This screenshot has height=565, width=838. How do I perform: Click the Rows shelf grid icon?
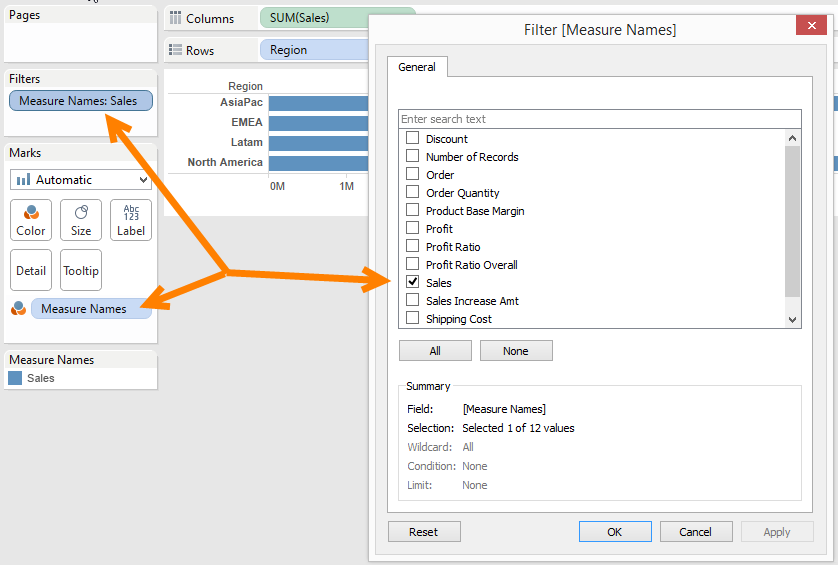[x=175, y=50]
